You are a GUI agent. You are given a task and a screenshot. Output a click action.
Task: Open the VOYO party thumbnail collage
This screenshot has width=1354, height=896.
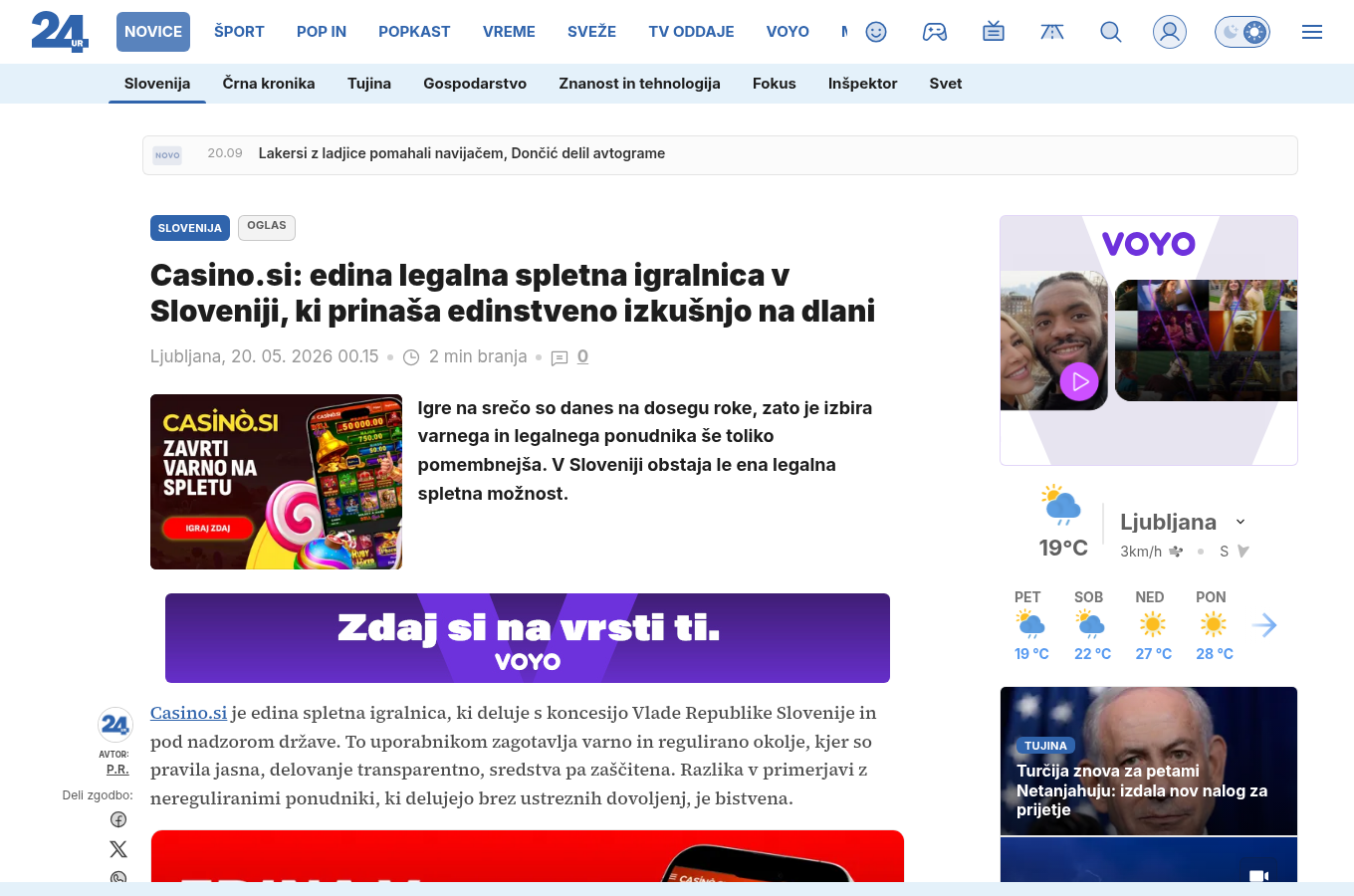point(1206,340)
